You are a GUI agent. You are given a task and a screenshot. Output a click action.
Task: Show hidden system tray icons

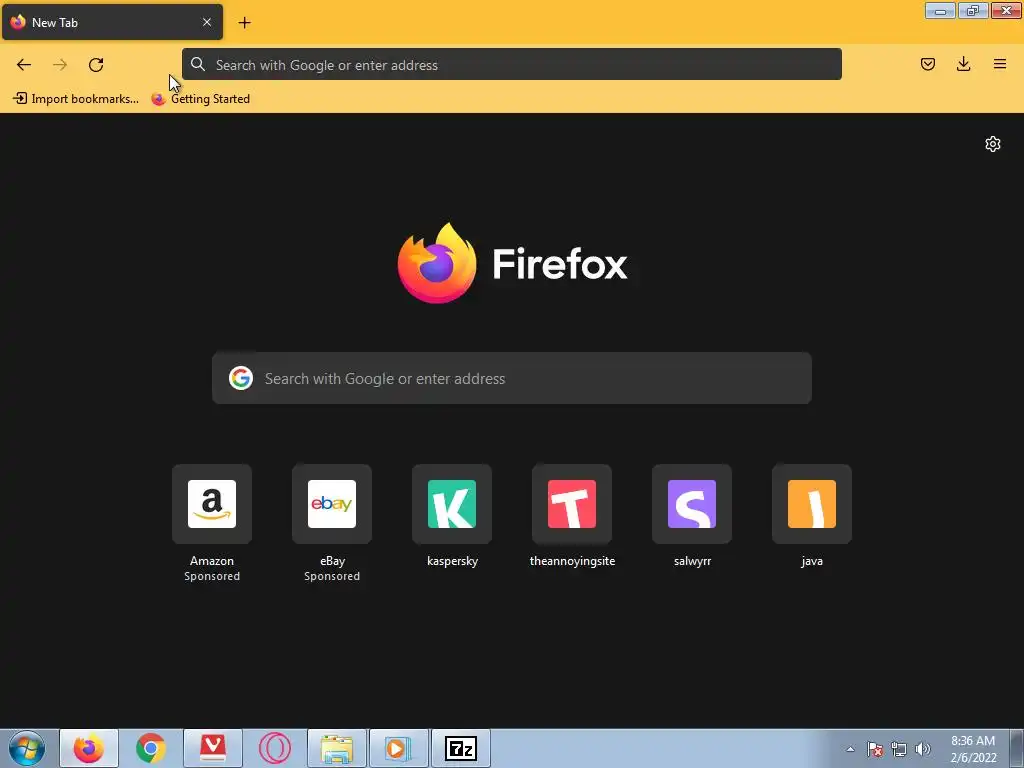pyautogui.click(x=850, y=749)
